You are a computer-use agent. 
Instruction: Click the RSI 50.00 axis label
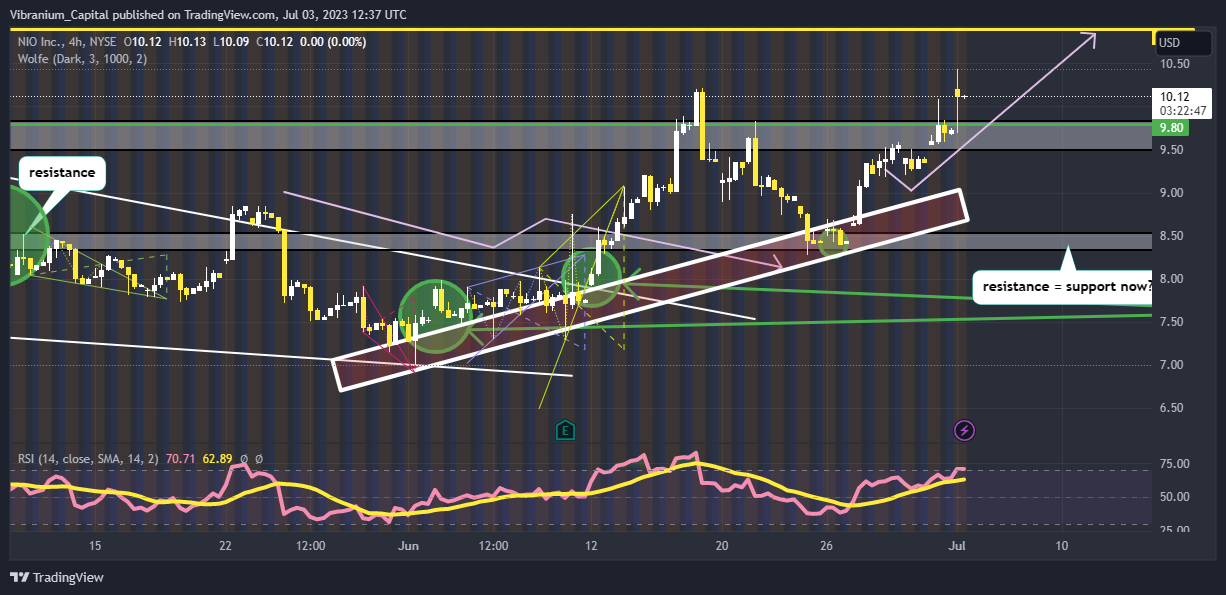(1174, 497)
